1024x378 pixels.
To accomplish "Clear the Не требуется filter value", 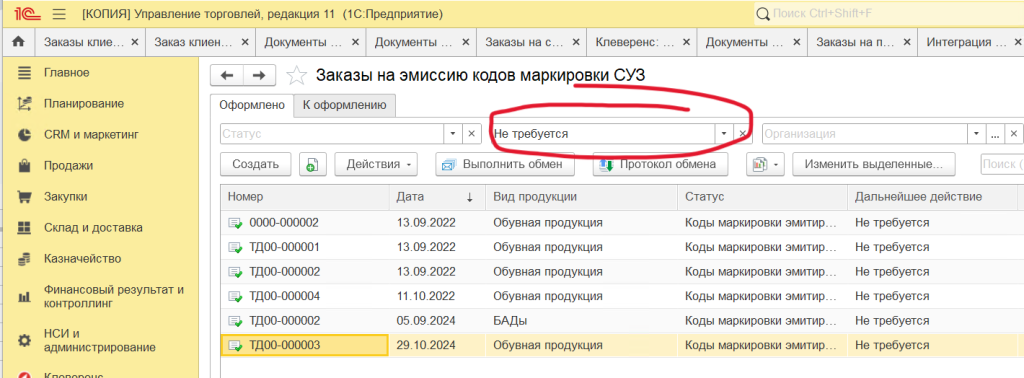I will [x=742, y=133].
